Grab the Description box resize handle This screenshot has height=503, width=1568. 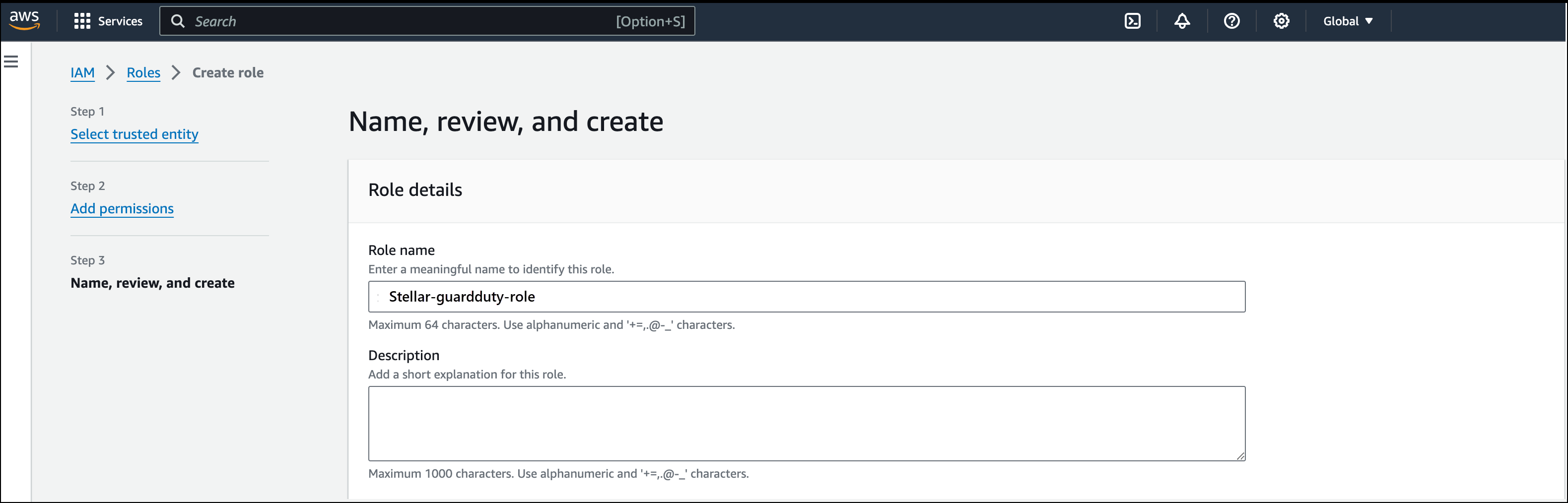[1240, 455]
